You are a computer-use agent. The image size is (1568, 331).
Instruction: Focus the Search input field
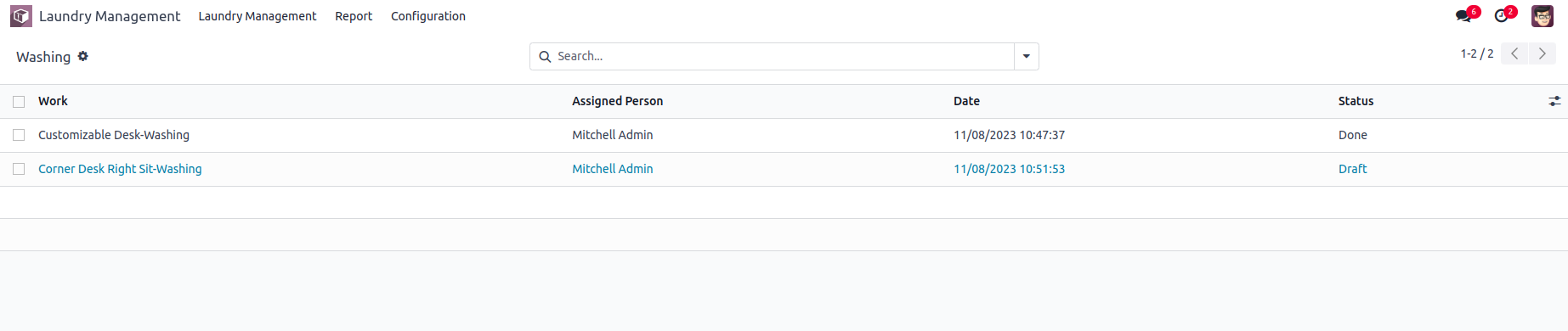[x=784, y=57]
